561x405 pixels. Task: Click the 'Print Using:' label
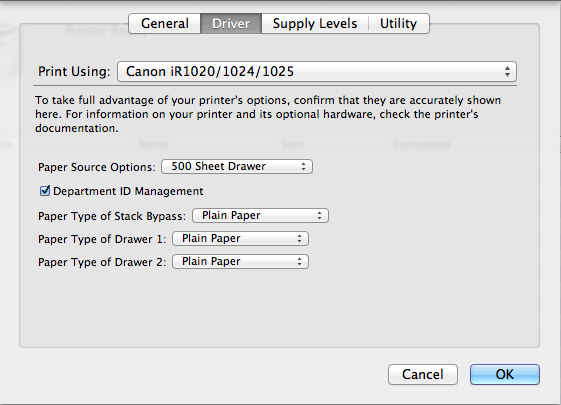(74, 72)
